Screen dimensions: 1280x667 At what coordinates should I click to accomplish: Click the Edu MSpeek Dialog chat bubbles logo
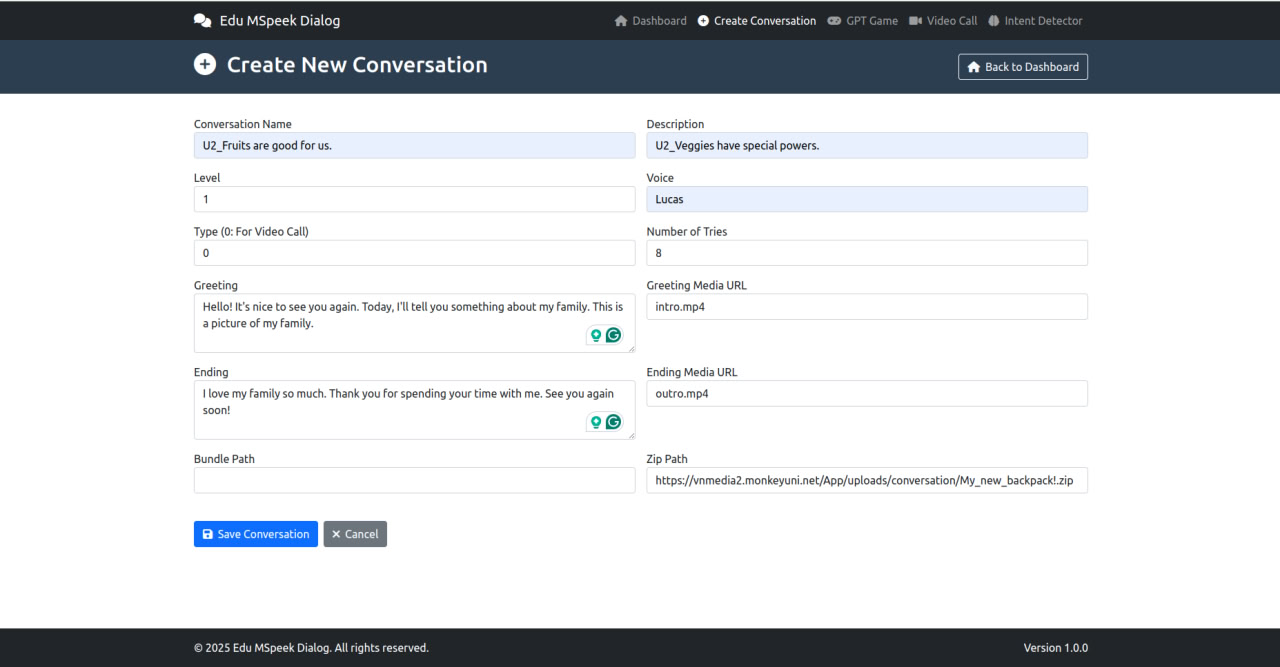pos(202,20)
